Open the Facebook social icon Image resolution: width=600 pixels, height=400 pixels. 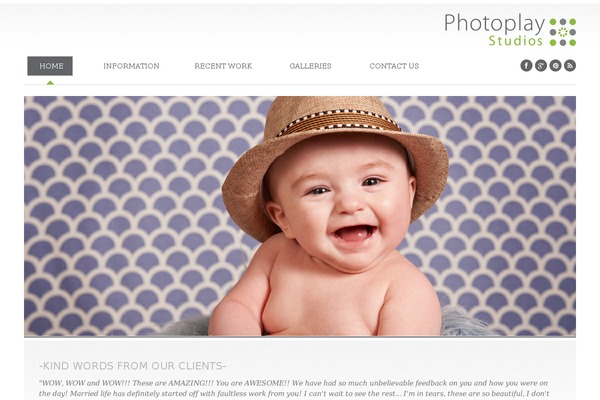click(x=526, y=65)
